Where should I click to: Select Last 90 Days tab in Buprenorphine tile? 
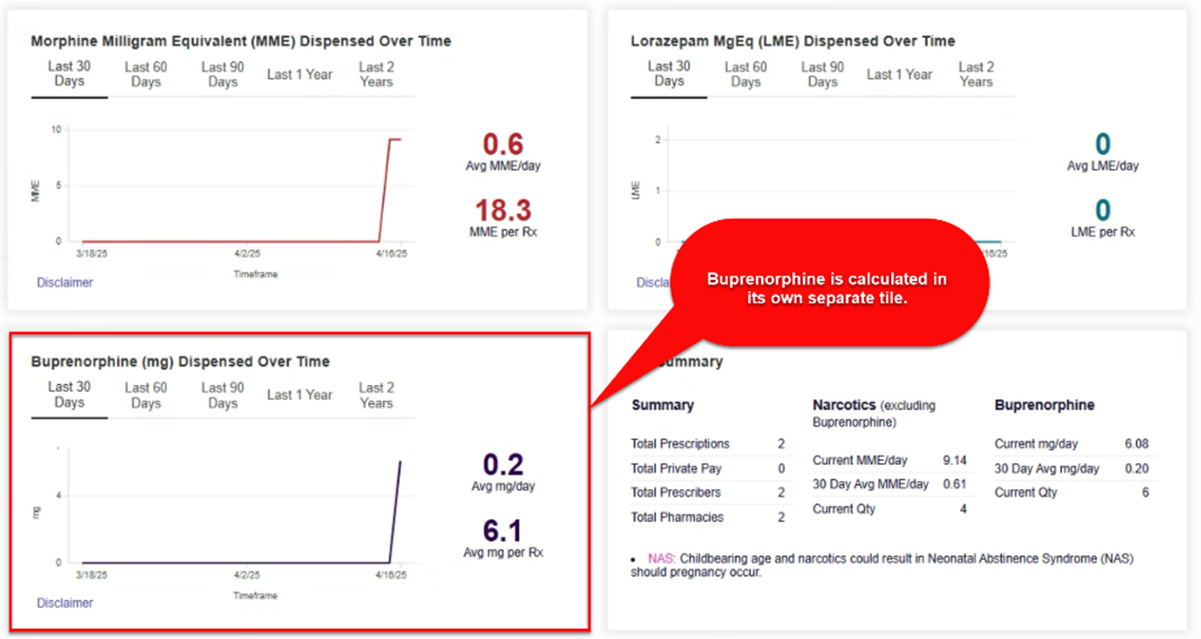click(x=223, y=395)
